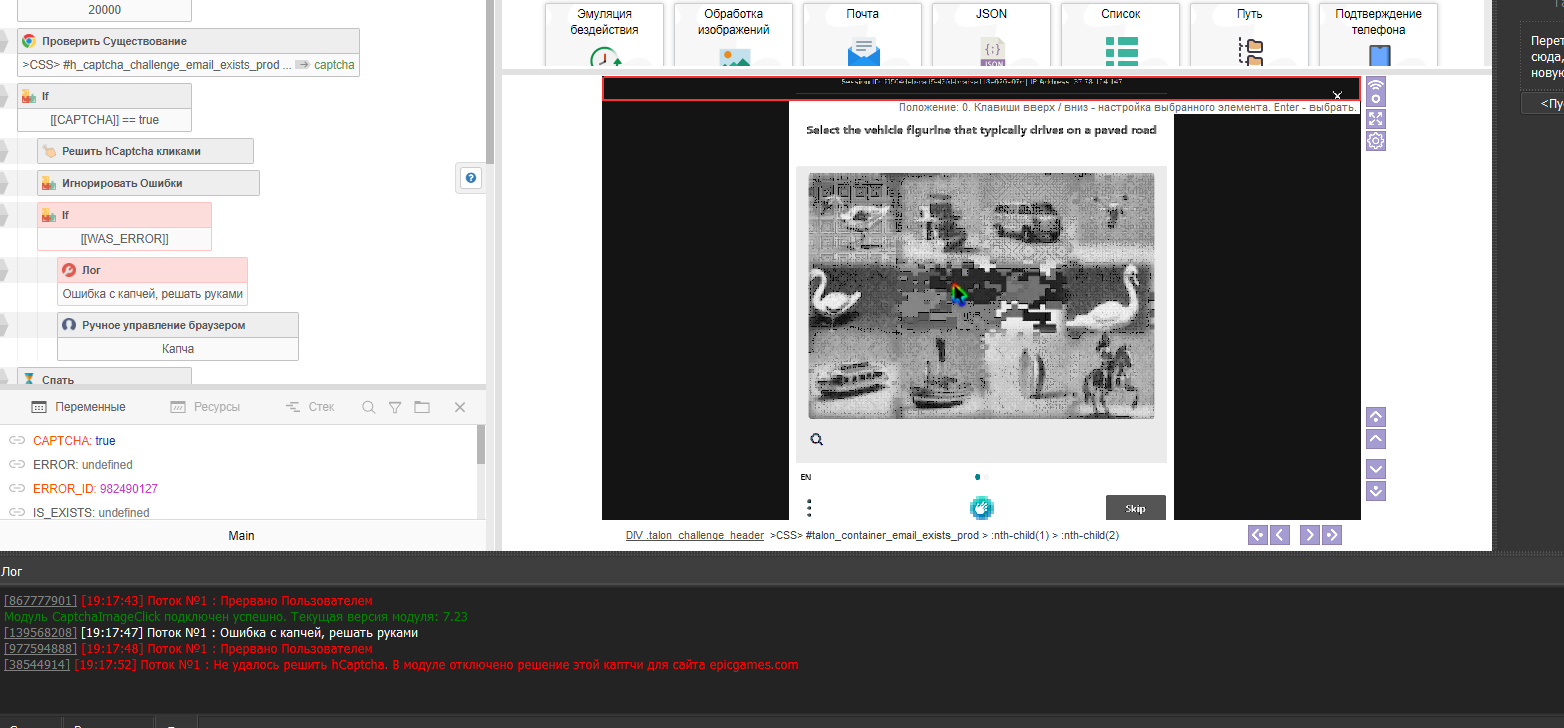This screenshot has height=728, width=1564.
Task: Open the browser settings gear icon
Action: click(1376, 141)
